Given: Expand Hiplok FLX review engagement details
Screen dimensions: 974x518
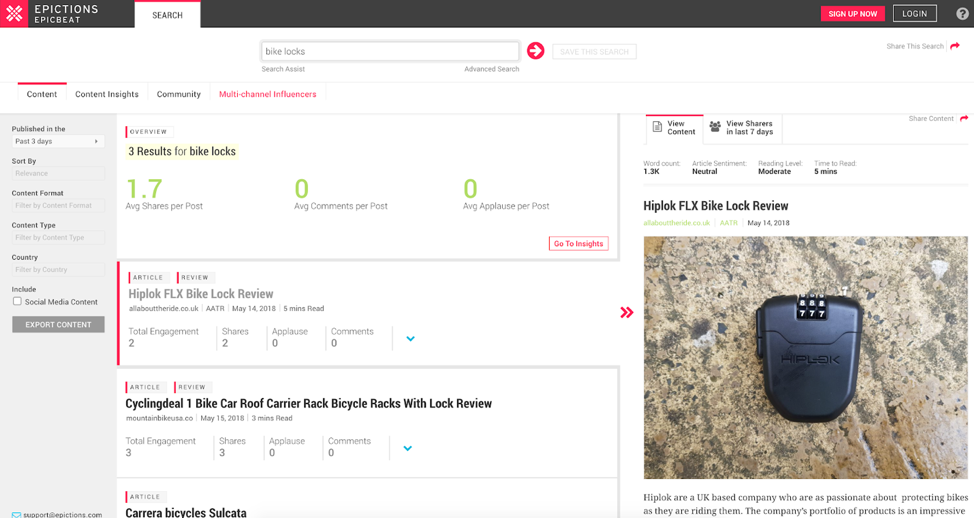Looking at the screenshot, I should coord(411,339).
